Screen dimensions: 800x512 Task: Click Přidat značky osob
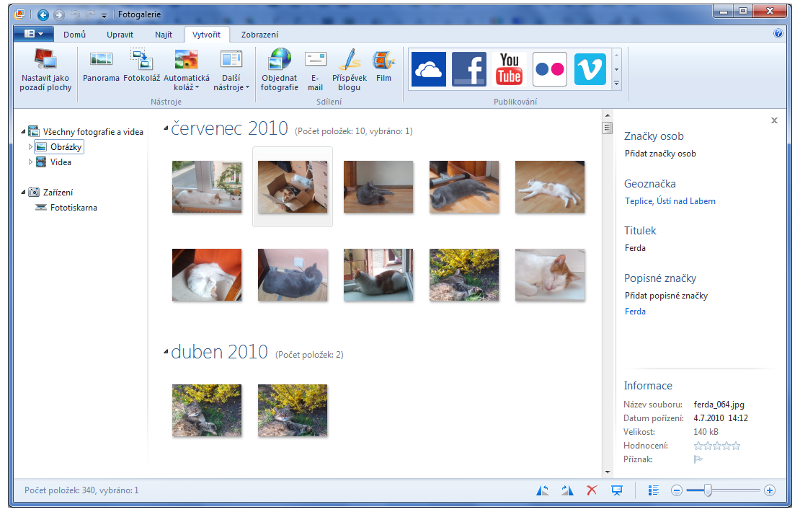click(x=660, y=153)
